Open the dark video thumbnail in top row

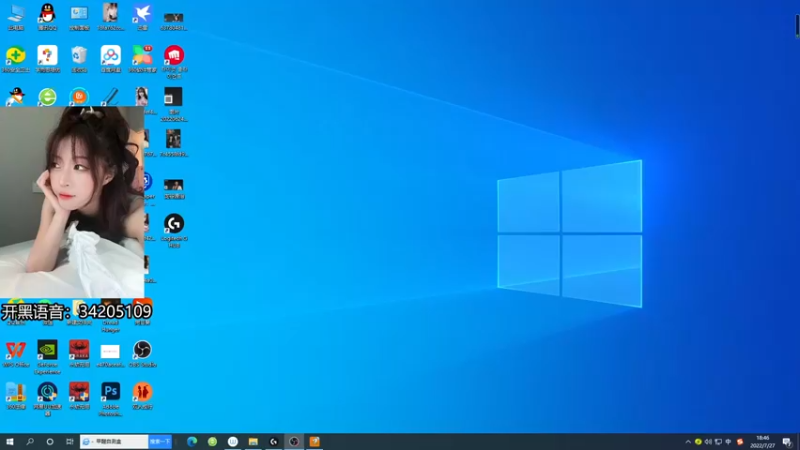[x=174, y=20]
